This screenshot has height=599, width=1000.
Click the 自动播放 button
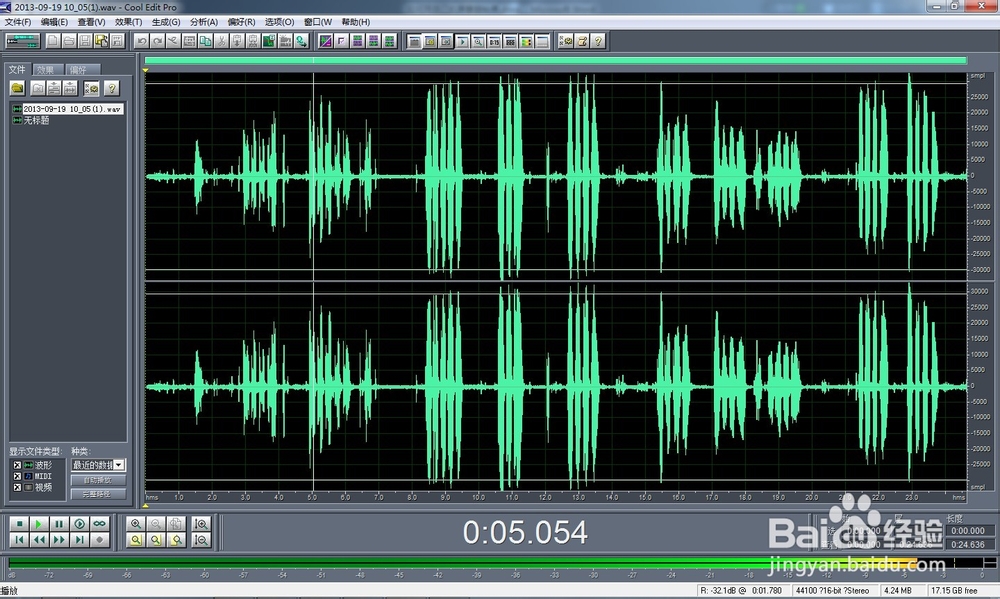(x=98, y=480)
